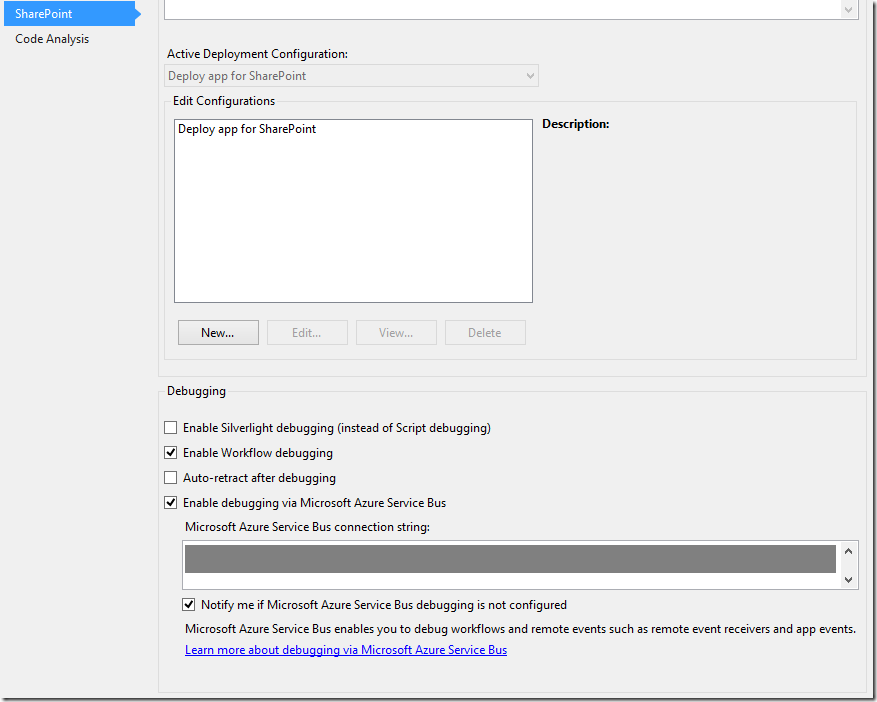
Task: Open Learn more about debugging link
Action: 346,650
